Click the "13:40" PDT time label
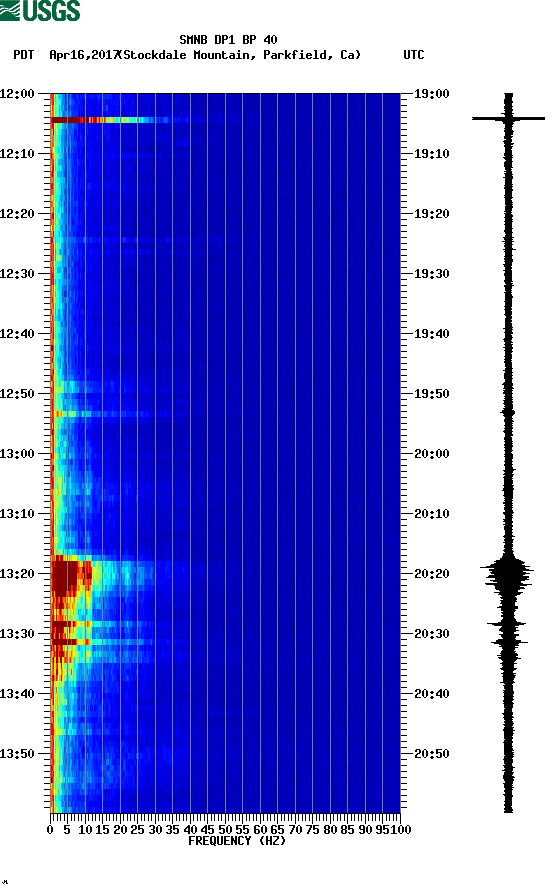 click(x=17, y=693)
